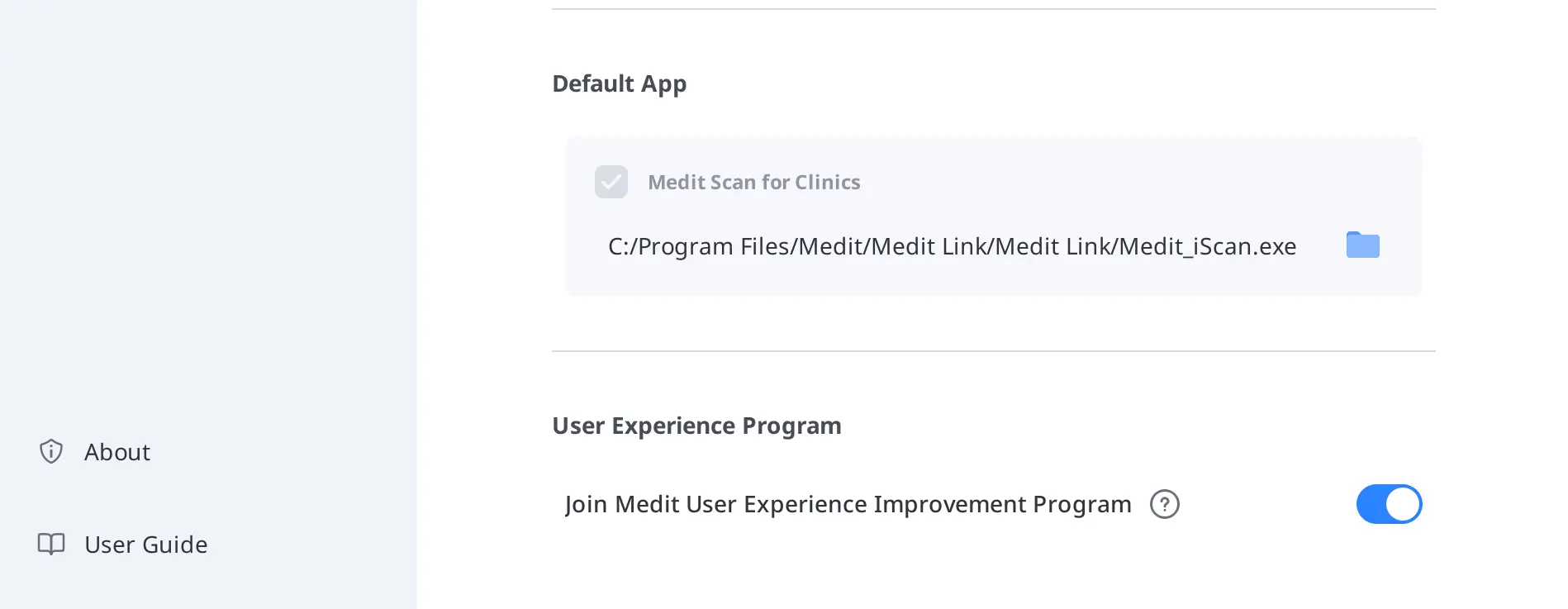Disable Join Medit User Experience Improvement Program
This screenshot has width=1568, height=609.
point(1389,504)
